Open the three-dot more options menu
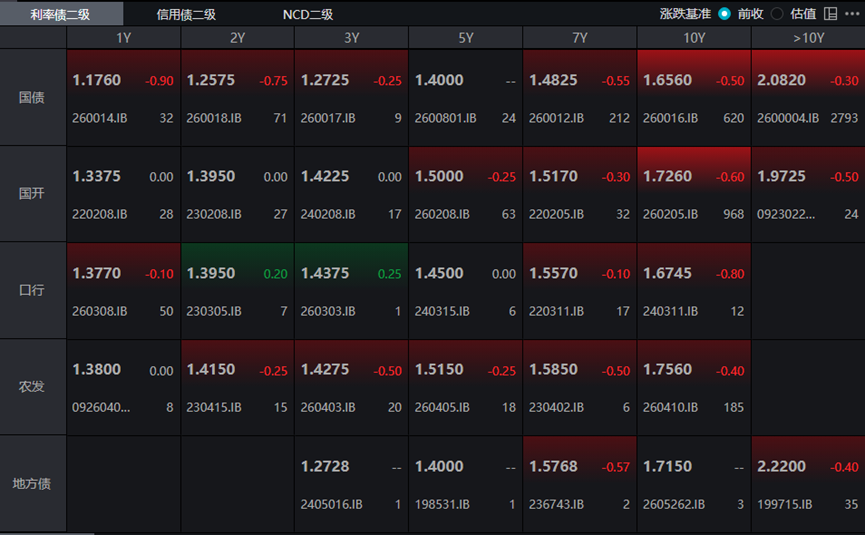 852,14
